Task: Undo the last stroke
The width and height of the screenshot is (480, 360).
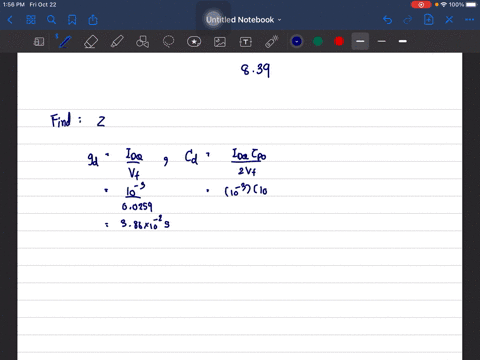Action: point(387,20)
